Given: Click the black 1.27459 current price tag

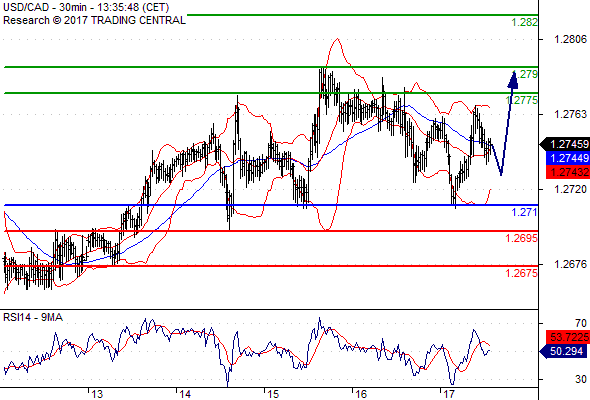Looking at the screenshot, I should [565, 144].
